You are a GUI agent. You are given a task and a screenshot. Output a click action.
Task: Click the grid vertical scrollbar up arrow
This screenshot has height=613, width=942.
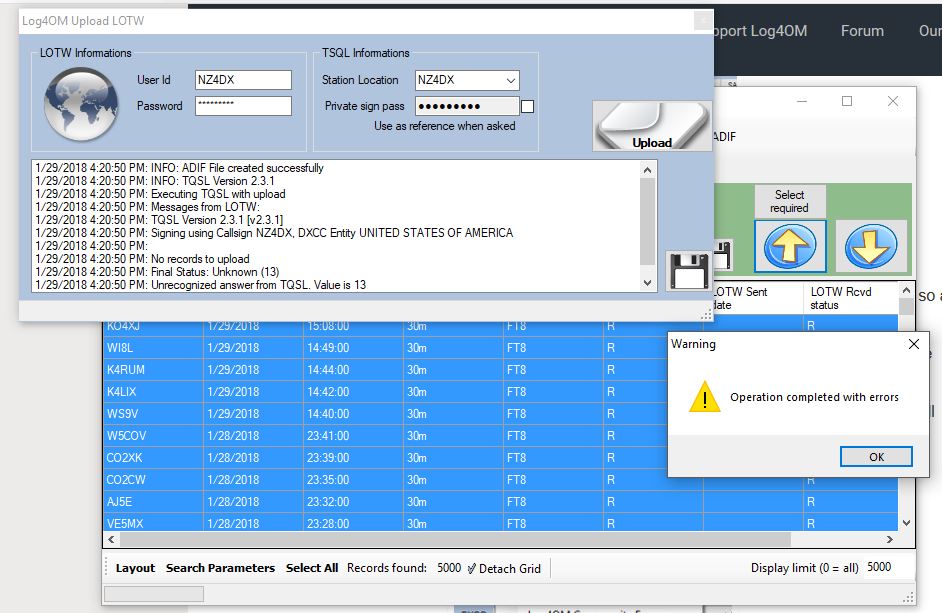907,290
